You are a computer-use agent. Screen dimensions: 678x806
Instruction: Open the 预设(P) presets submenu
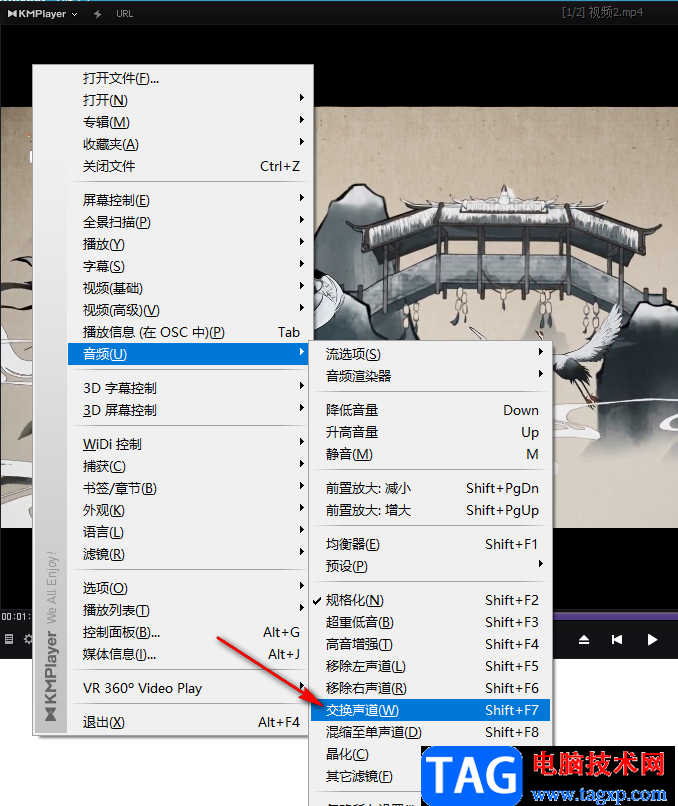click(431, 566)
